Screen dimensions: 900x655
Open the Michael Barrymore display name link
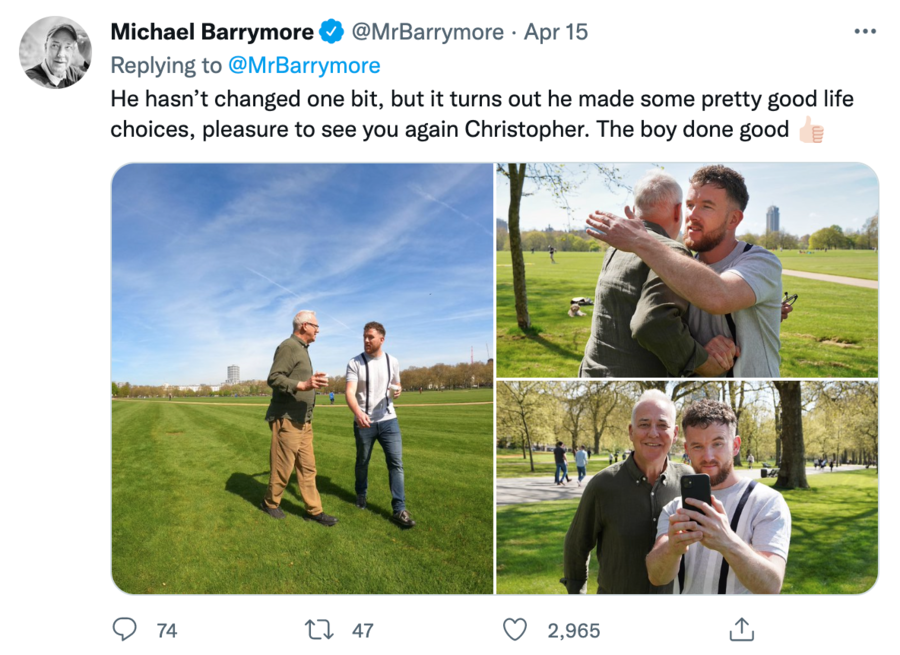(x=212, y=32)
